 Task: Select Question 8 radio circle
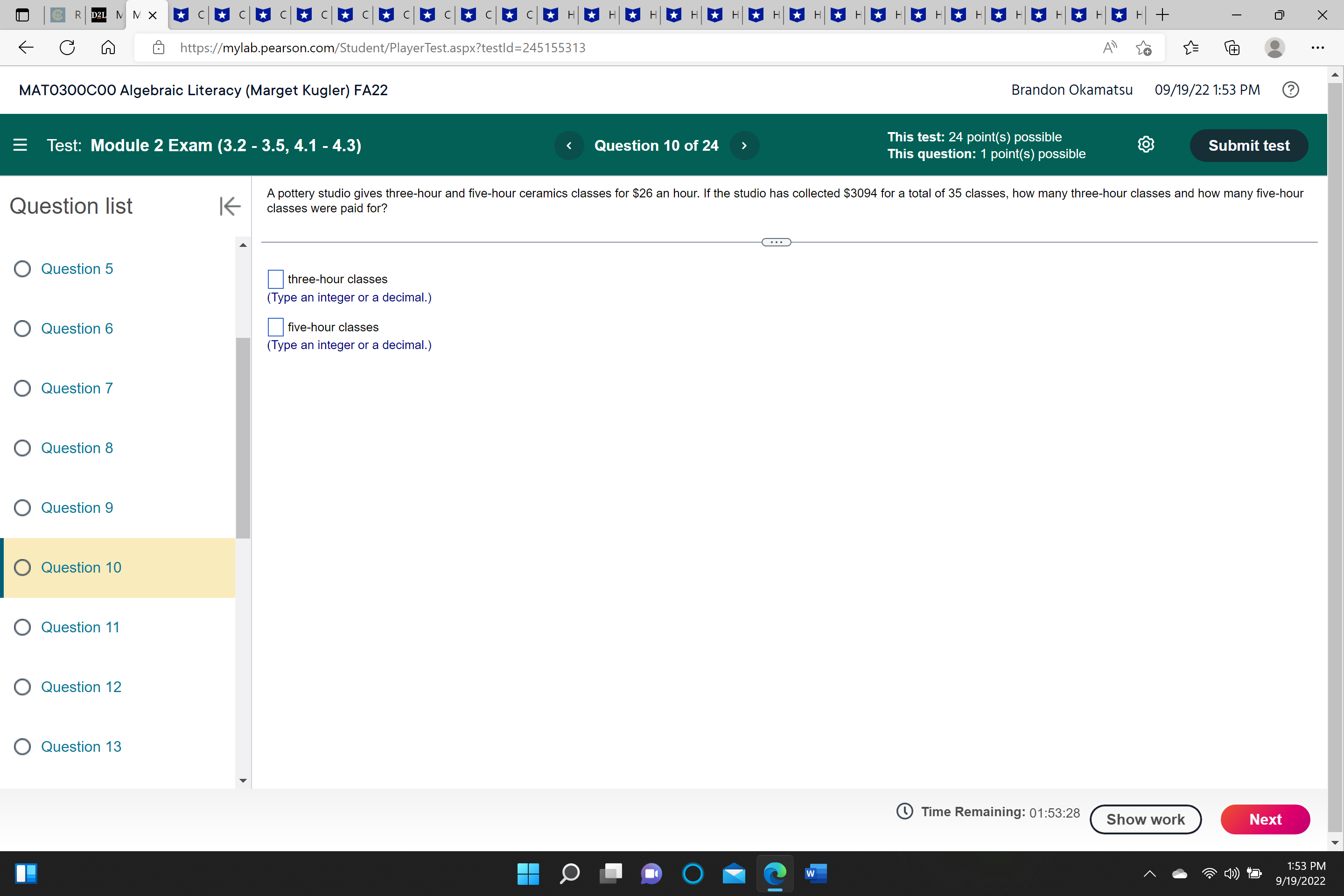[x=22, y=448]
